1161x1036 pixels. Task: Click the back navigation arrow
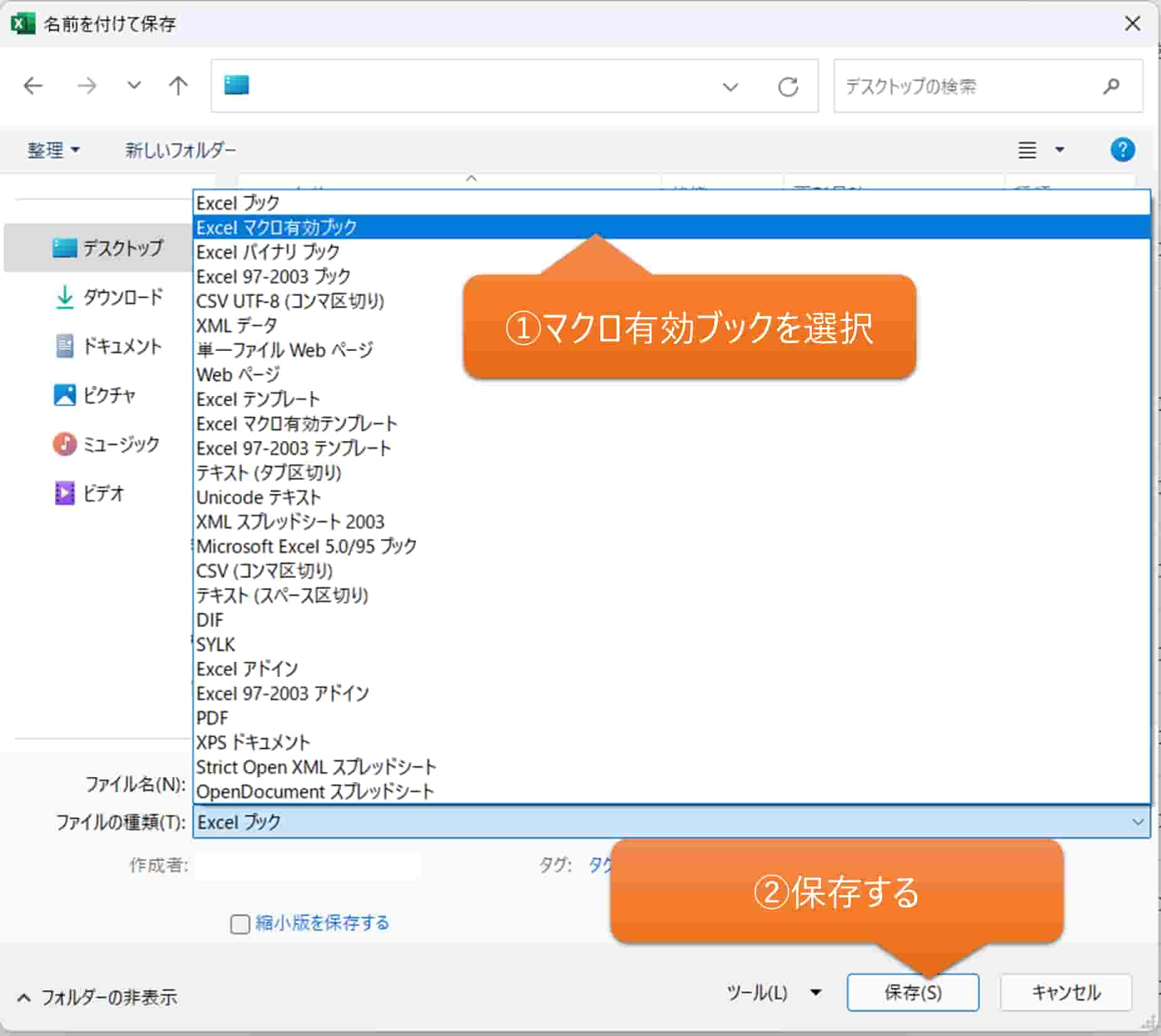(33, 85)
